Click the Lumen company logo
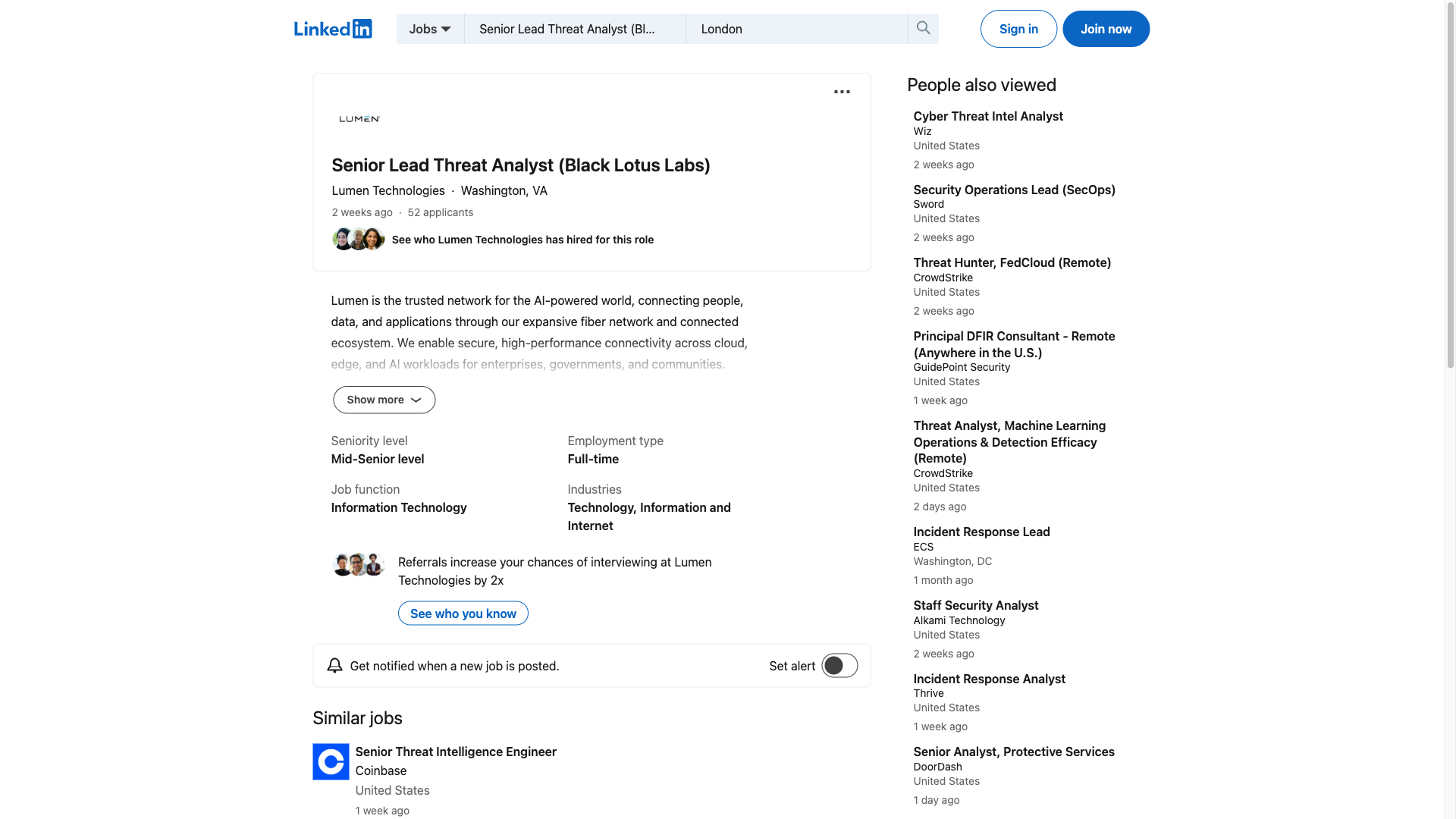Screen dimensions: 1456x819 pos(359,119)
